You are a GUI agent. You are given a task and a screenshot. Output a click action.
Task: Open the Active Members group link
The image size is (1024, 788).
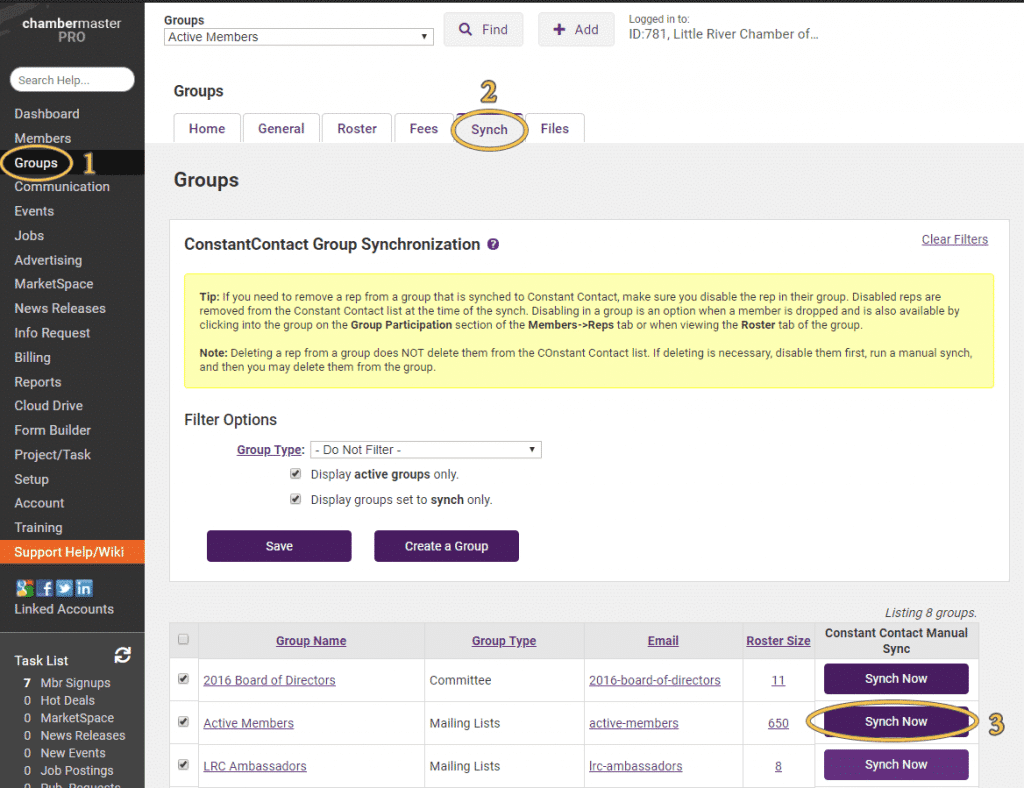pyautogui.click(x=248, y=723)
